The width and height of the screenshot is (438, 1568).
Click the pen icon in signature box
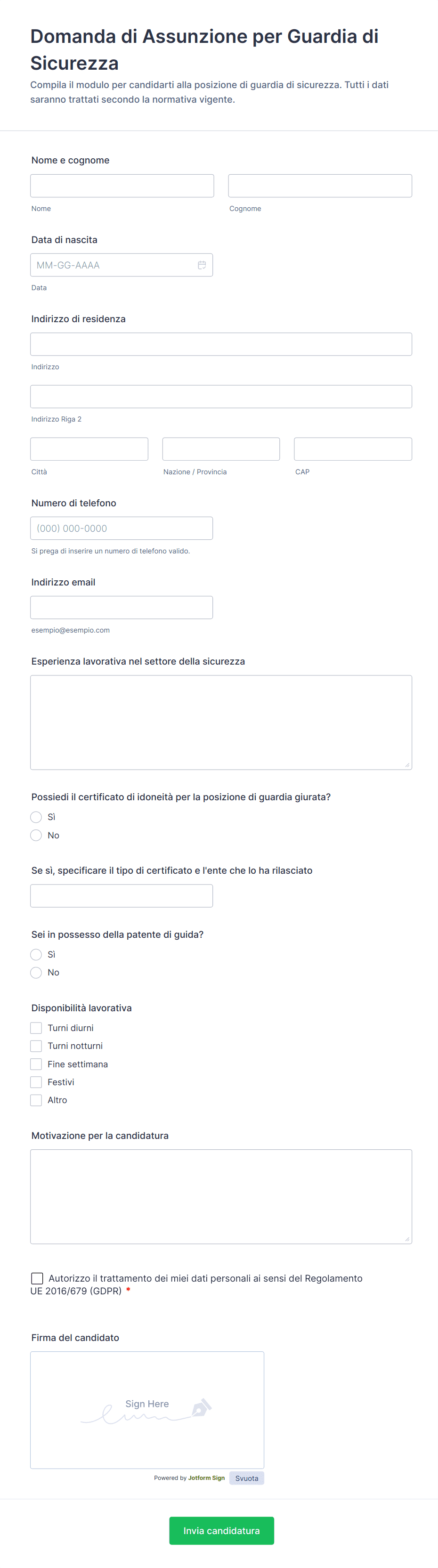coord(202,1408)
